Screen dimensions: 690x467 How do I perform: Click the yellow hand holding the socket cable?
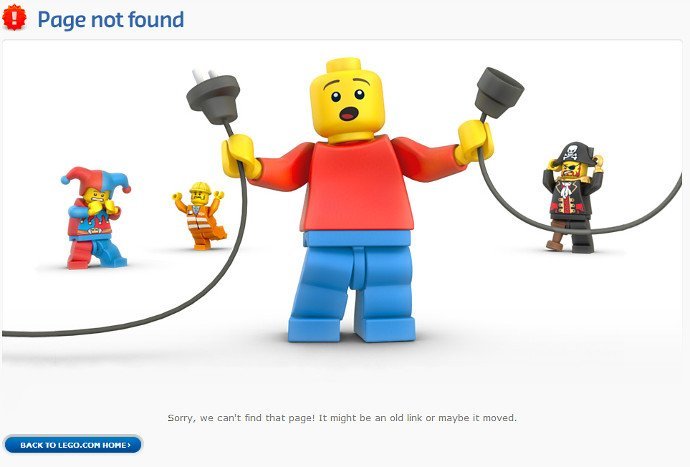[473, 142]
